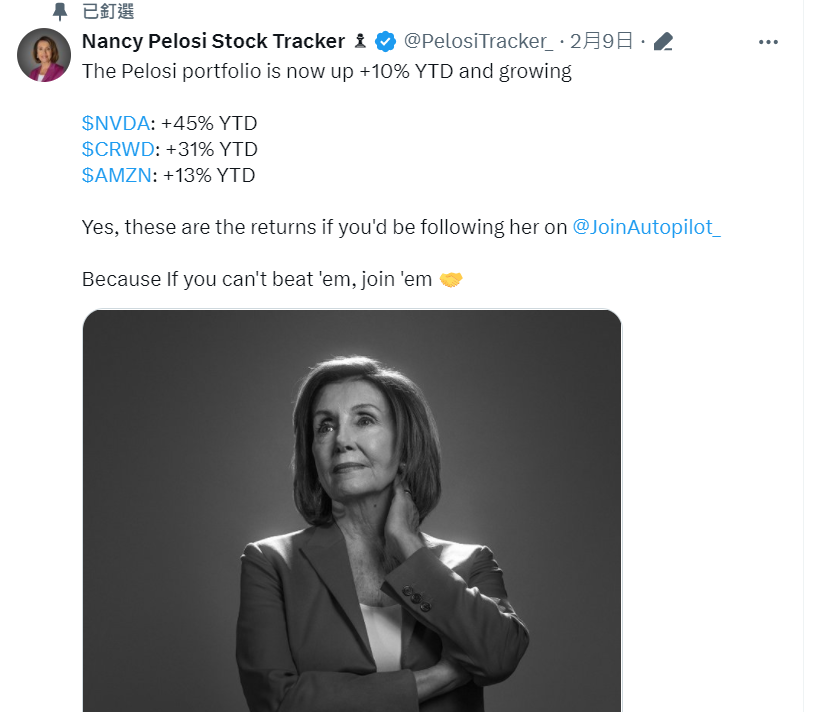Open the $NVDA cashtag
The height and width of the screenshot is (712, 814).
(x=116, y=124)
